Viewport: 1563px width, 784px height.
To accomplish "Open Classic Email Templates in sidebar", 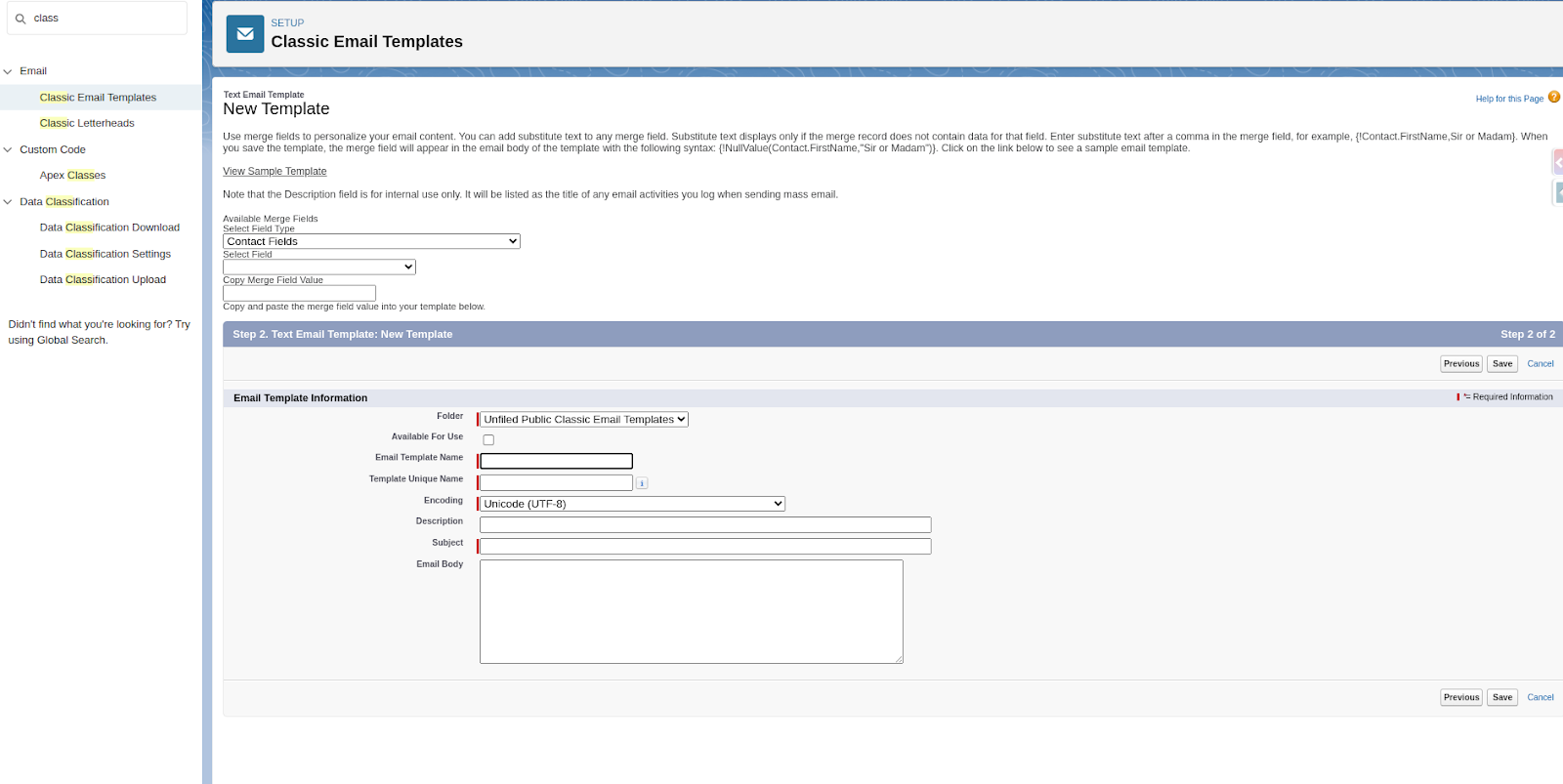I will click(98, 98).
